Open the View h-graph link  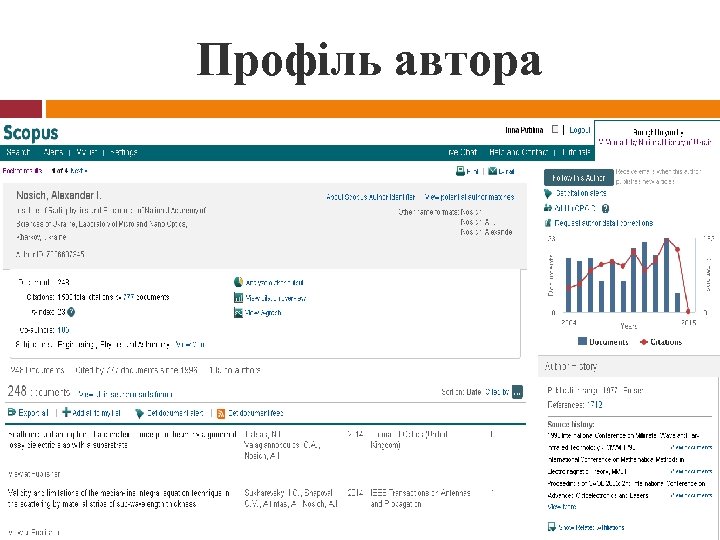263,313
